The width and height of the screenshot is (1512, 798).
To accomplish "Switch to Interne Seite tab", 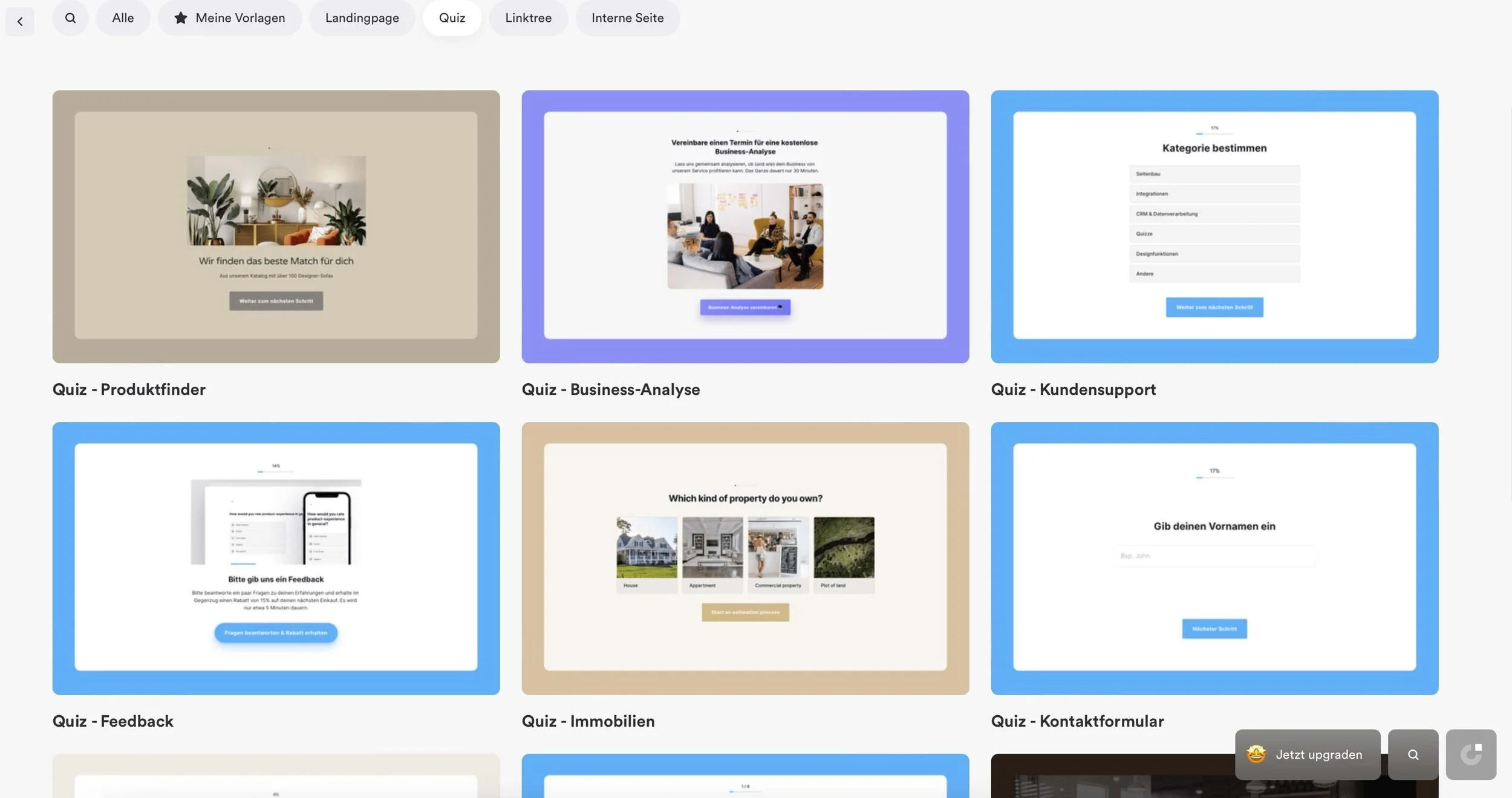I will [627, 18].
